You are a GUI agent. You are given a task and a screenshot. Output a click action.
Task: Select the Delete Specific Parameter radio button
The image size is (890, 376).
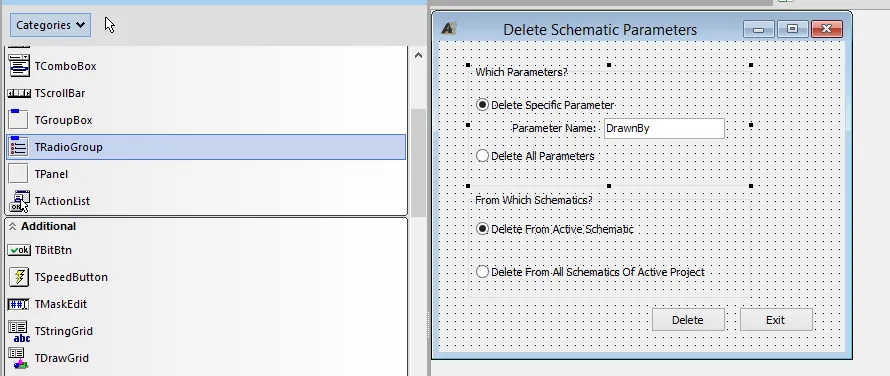[x=482, y=105]
